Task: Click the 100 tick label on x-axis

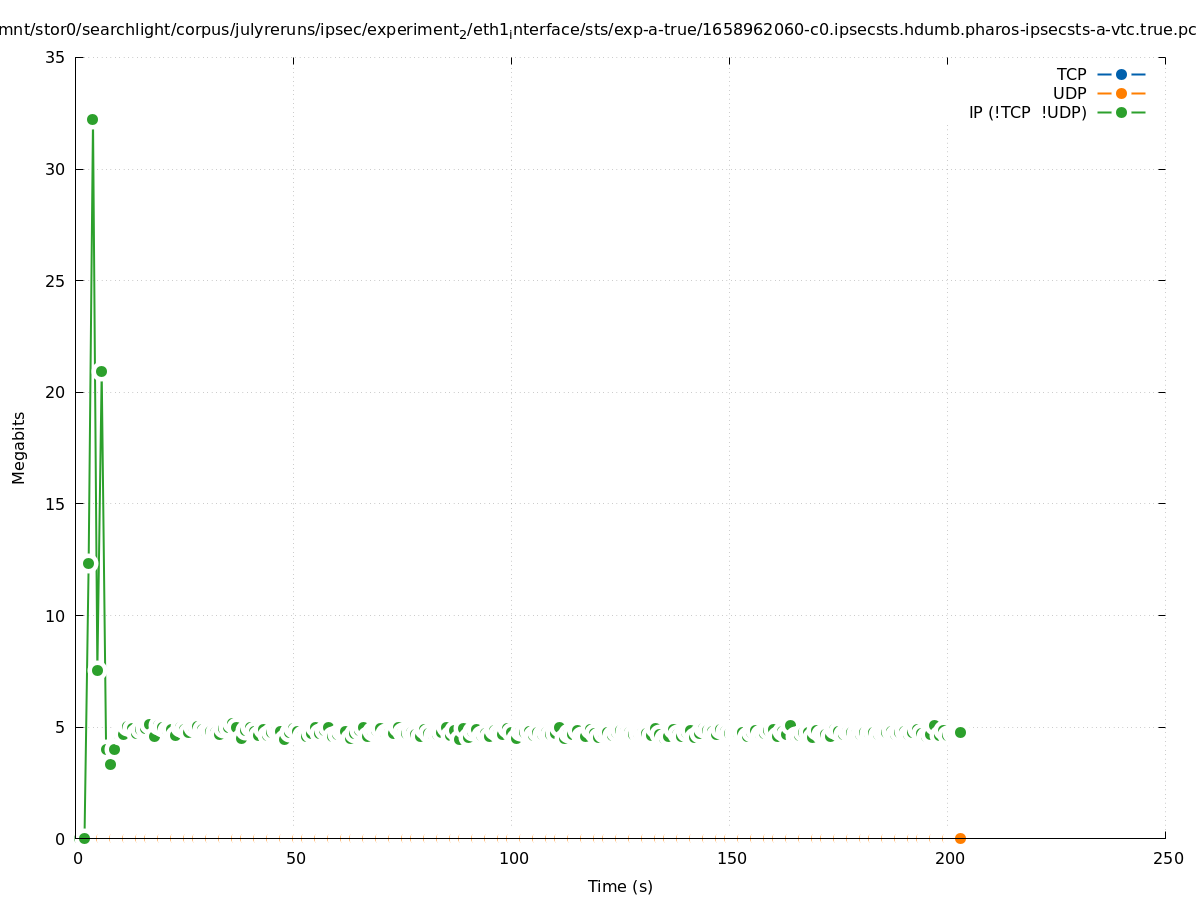Action: [x=512, y=858]
